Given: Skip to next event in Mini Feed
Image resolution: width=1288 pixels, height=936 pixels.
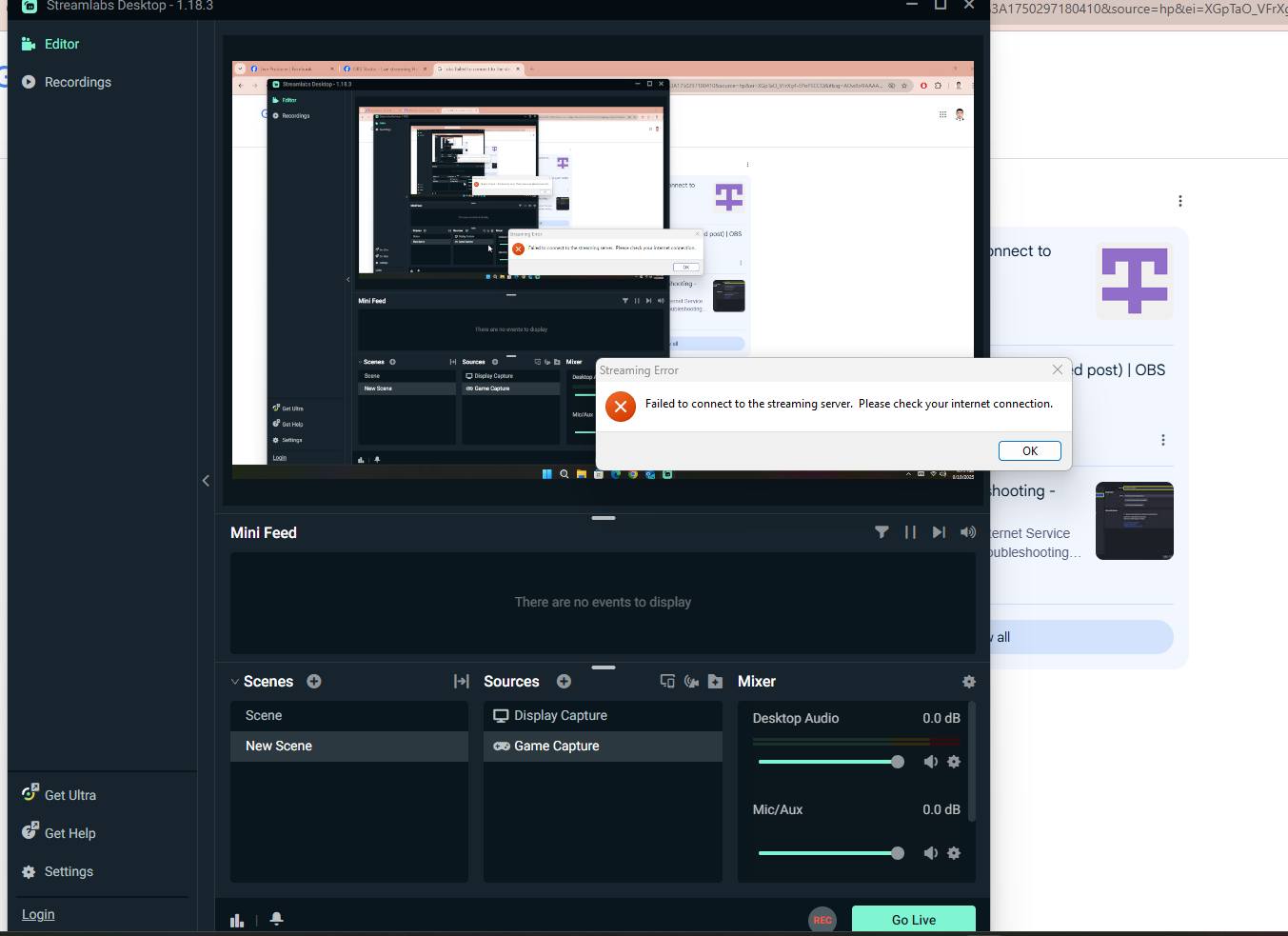Looking at the screenshot, I should tap(939, 532).
